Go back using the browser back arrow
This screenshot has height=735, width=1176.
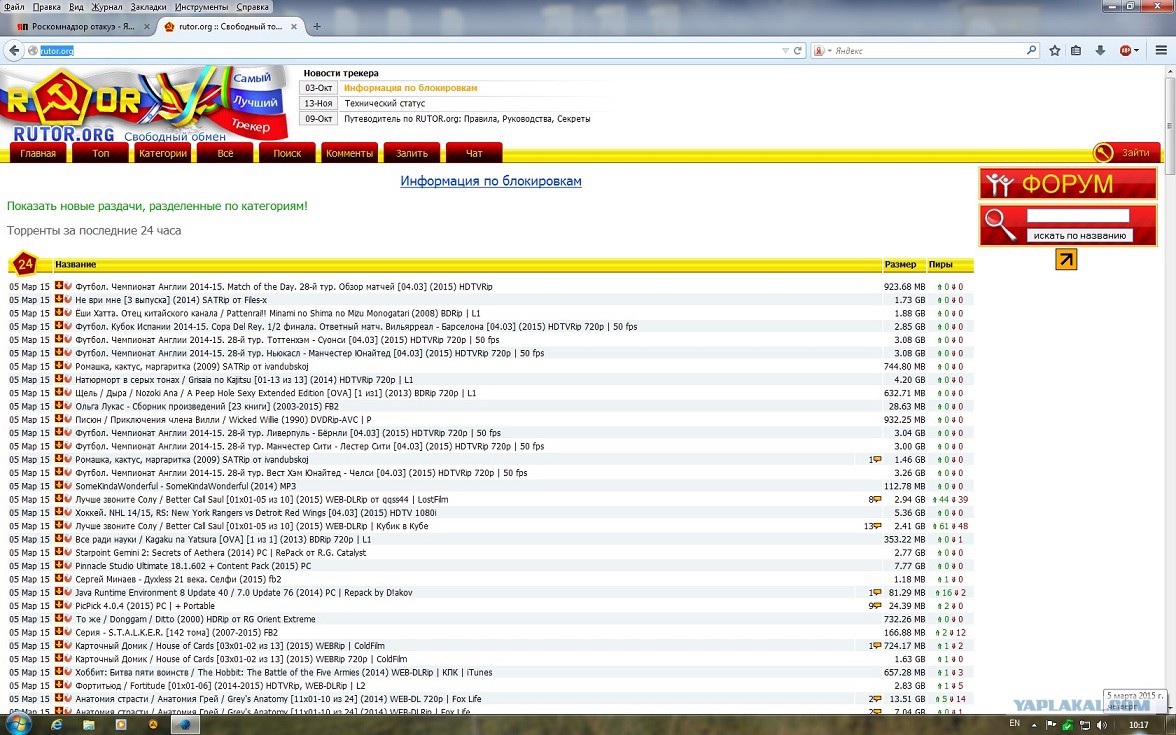[14, 50]
